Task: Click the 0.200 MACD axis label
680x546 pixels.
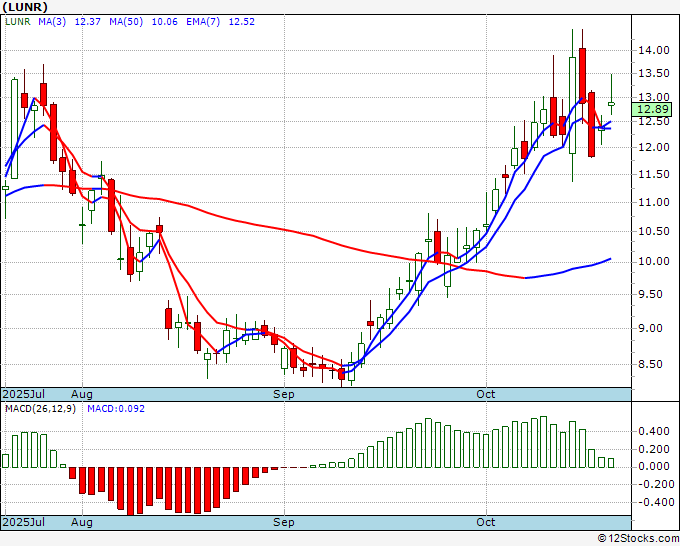Action: pyautogui.click(x=654, y=449)
